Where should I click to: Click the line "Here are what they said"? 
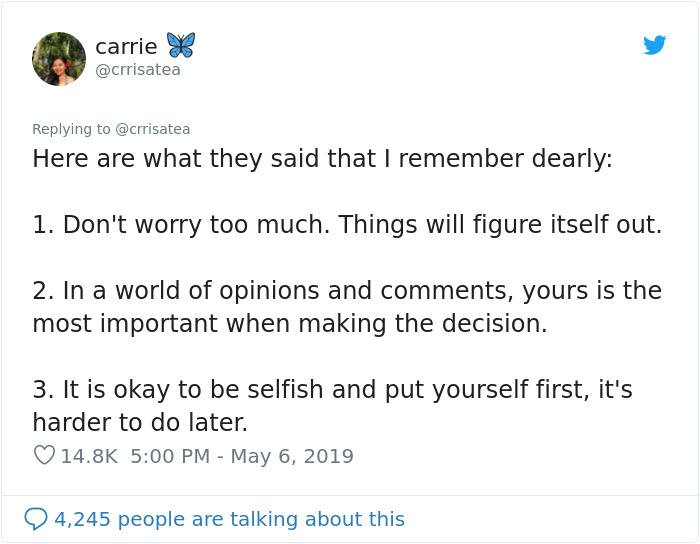click(322, 159)
